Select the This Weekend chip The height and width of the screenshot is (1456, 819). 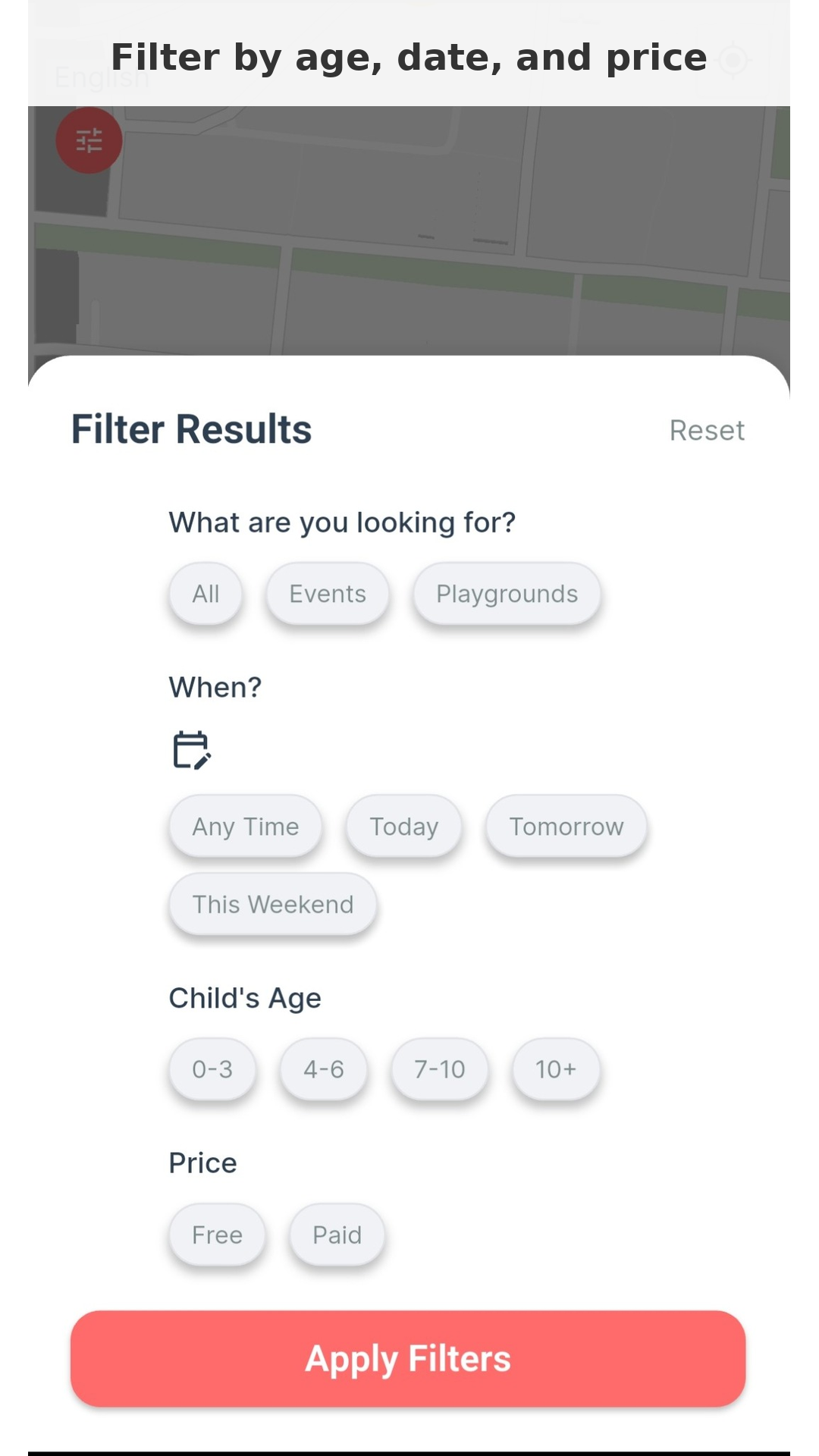[x=273, y=905]
